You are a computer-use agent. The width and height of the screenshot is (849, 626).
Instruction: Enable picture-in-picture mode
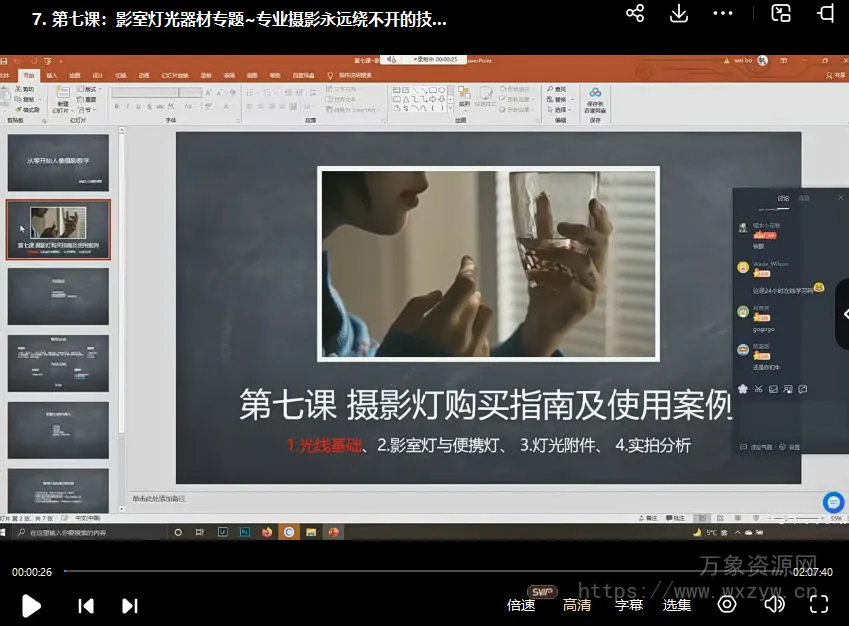(781, 13)
